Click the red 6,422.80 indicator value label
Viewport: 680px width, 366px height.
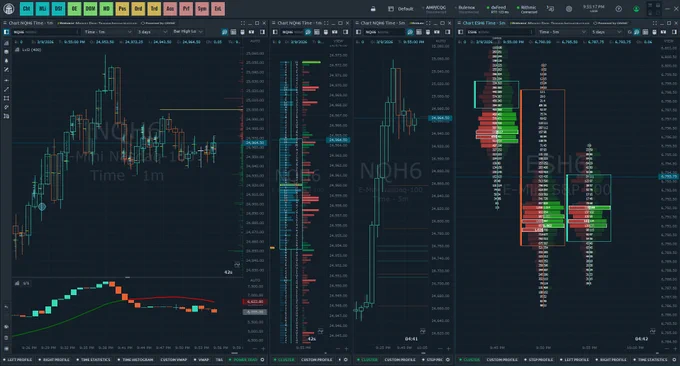tap(255, 302)
